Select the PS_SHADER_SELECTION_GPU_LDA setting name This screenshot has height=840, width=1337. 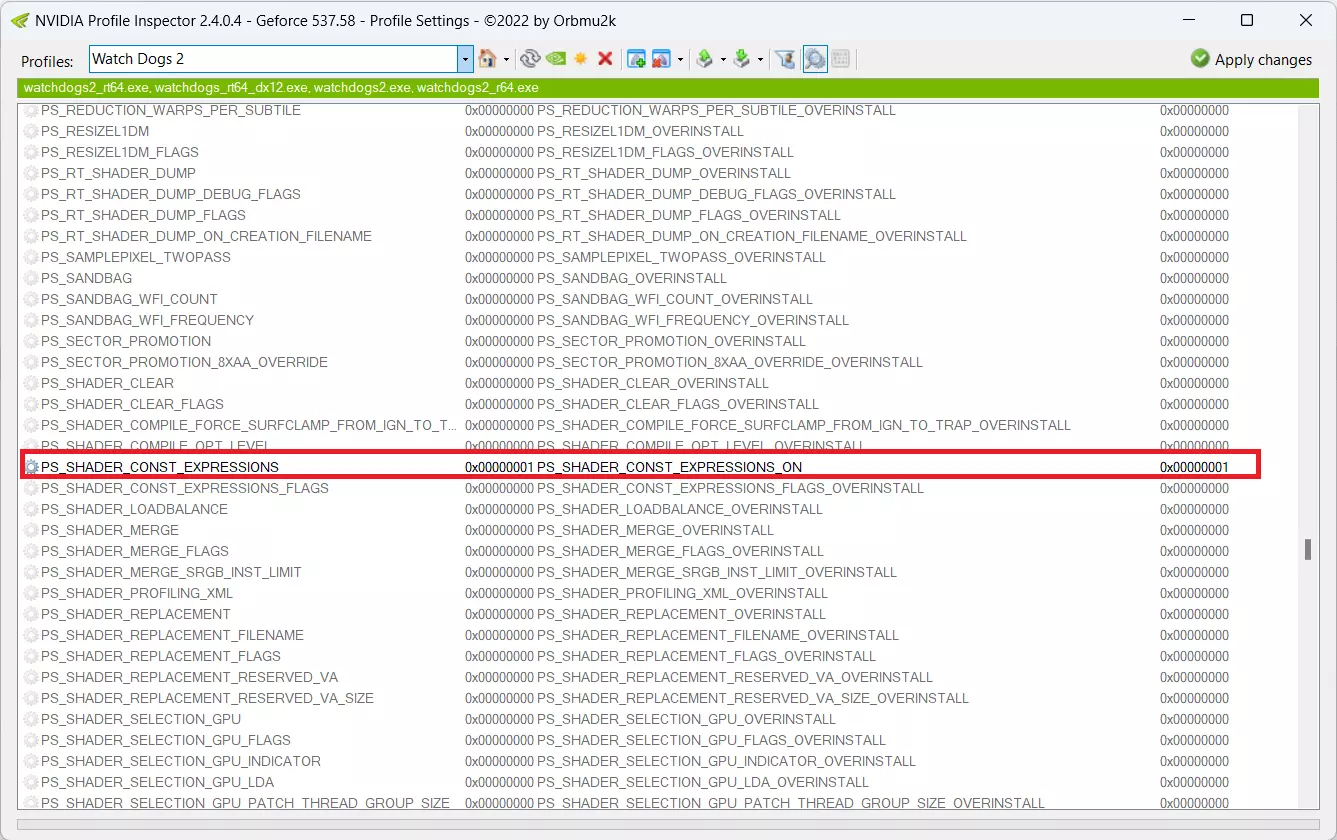[x=157, y=782]
